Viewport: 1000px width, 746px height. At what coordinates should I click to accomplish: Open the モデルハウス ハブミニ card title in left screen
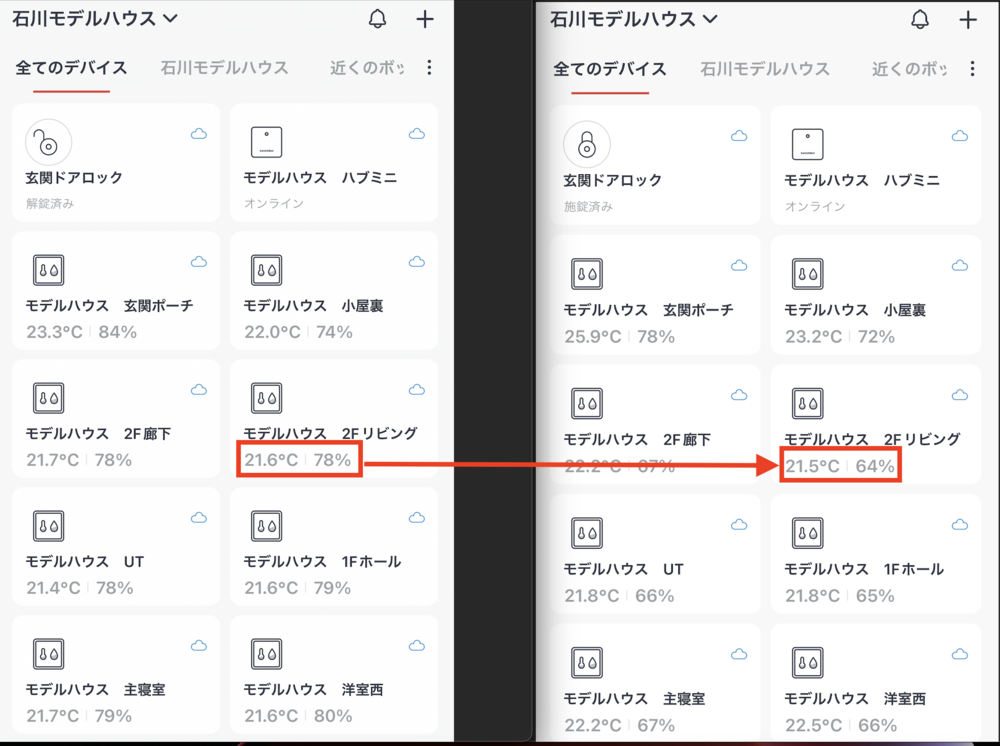pos(320,178)
